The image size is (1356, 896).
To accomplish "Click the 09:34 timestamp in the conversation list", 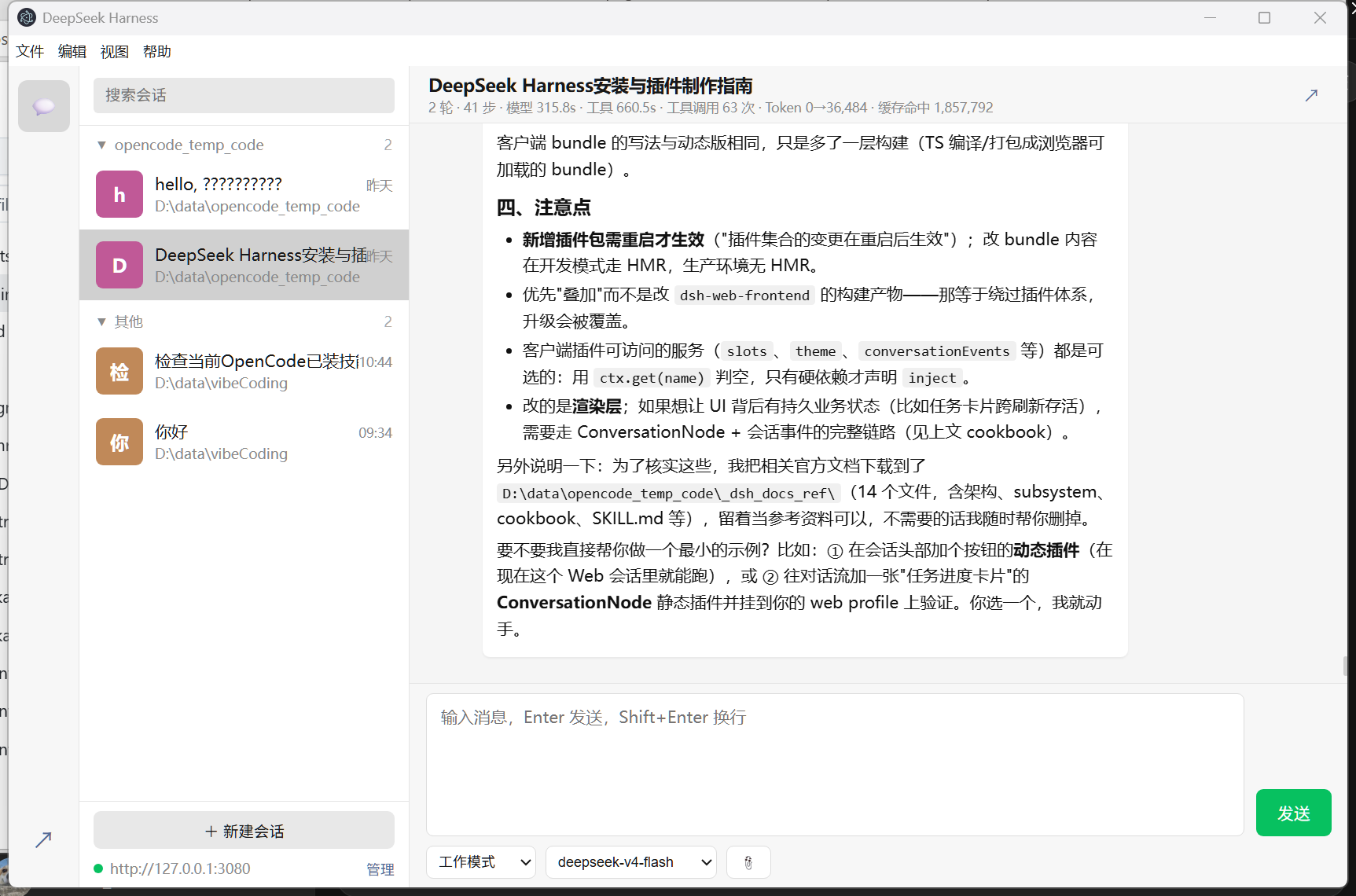I will click(x=375, y=432).
